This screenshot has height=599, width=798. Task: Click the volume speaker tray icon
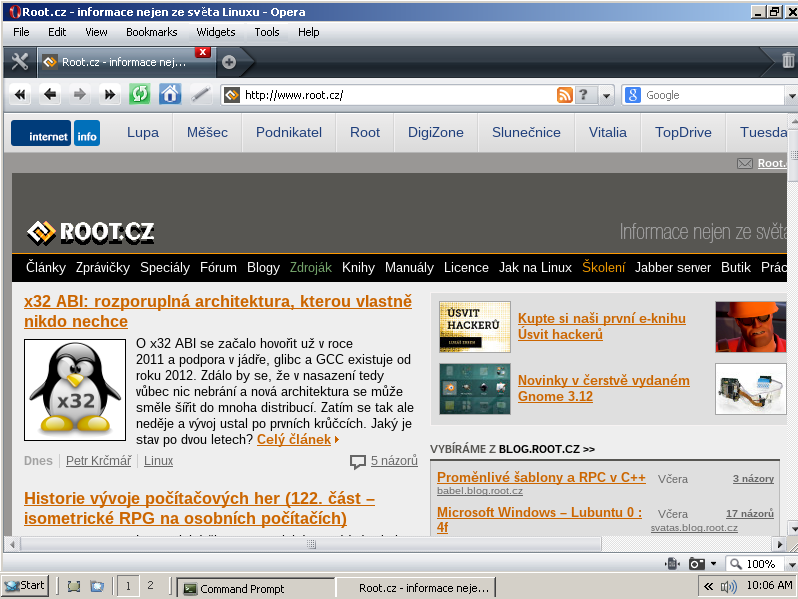click(x=728, y=587)
